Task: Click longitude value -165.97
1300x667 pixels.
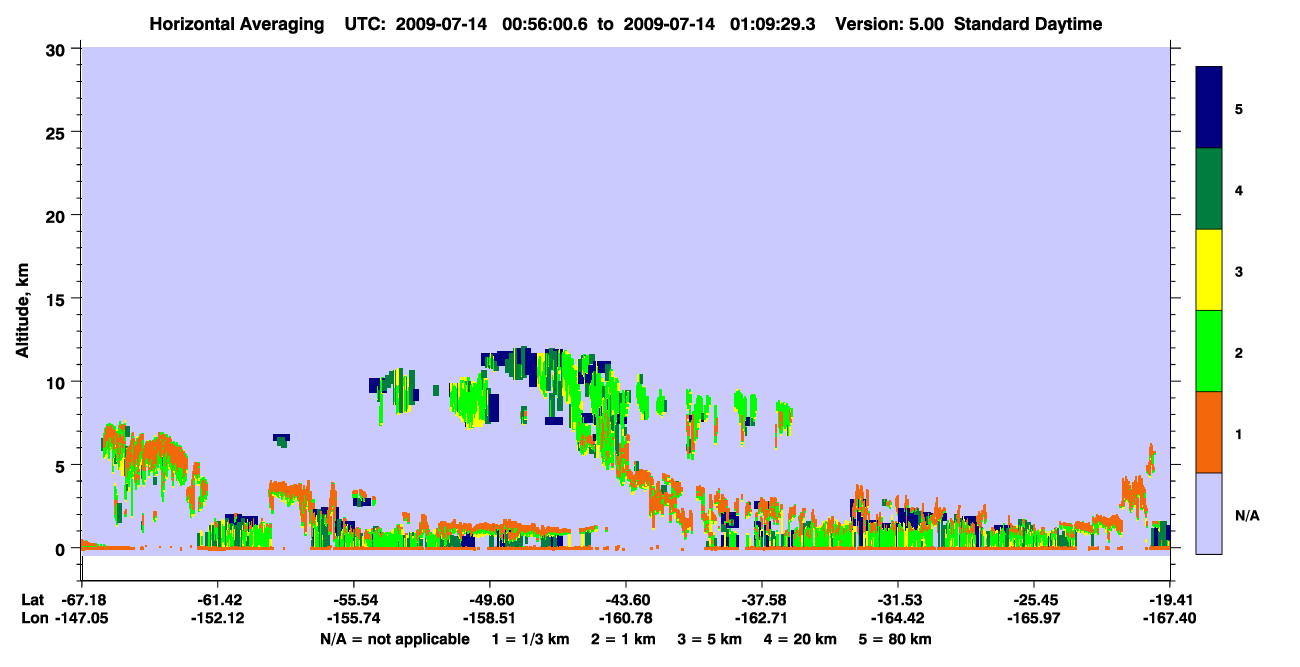Action: [1034, 619]
